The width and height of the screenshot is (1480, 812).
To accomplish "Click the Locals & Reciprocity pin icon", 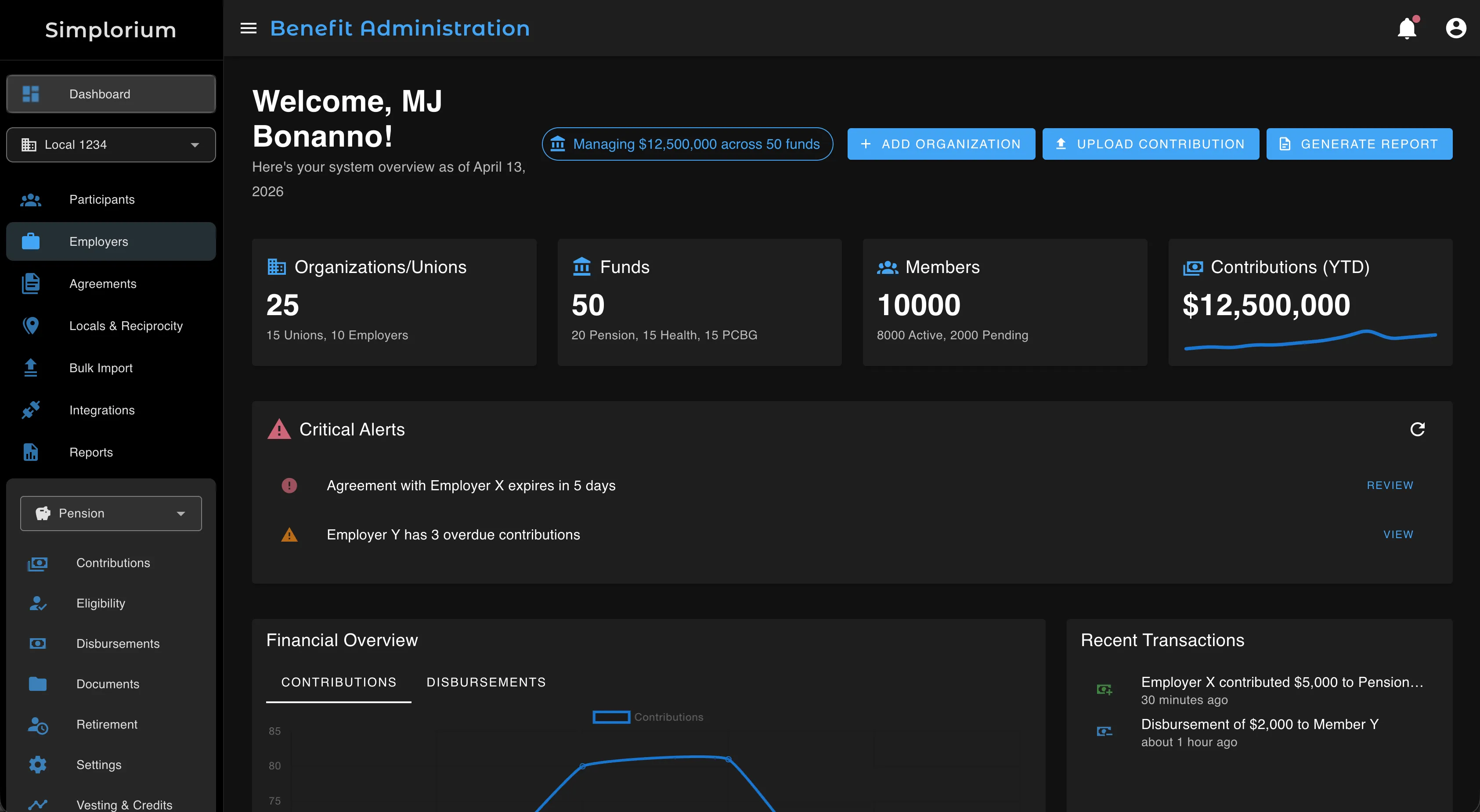I will point(30,325).
